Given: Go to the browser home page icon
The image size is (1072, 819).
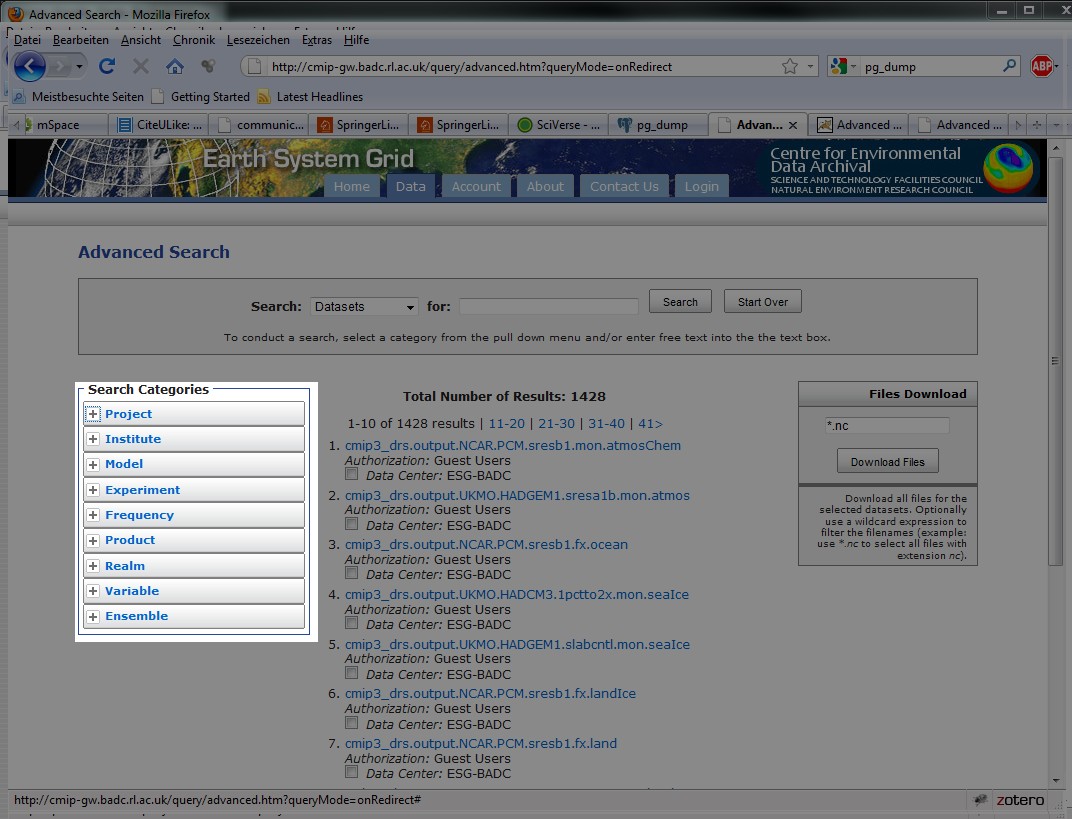Looking at the screenshot, I should click(175, 67).
